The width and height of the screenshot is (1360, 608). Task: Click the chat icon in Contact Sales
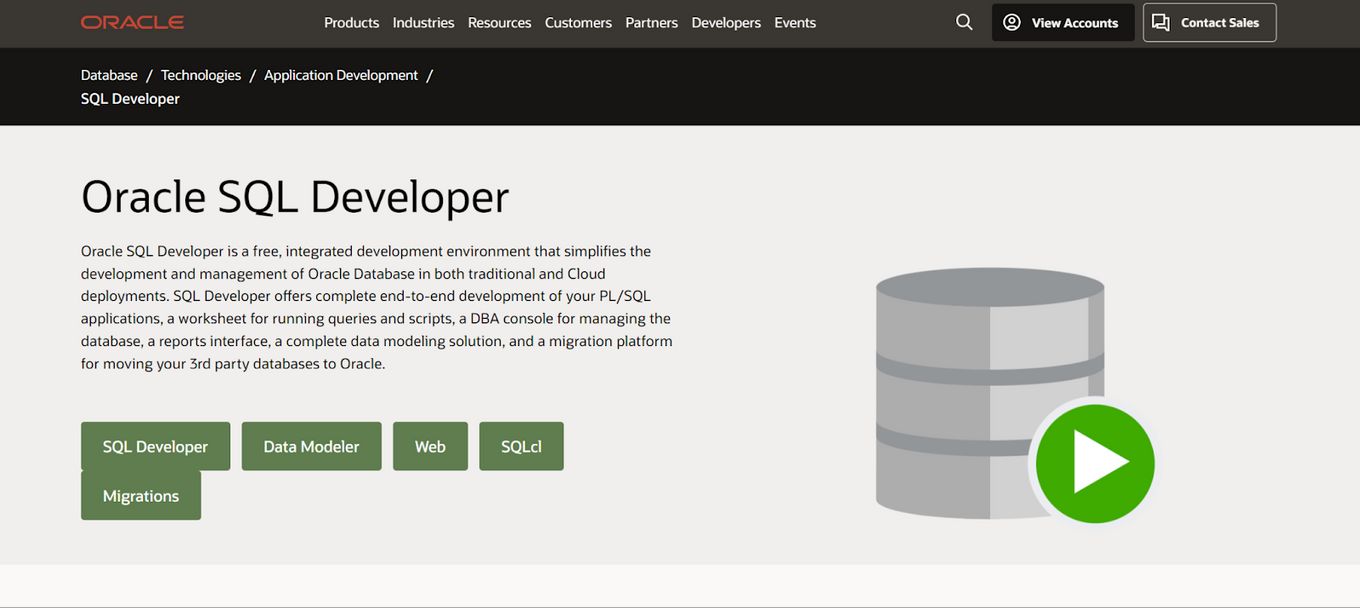1161,21
